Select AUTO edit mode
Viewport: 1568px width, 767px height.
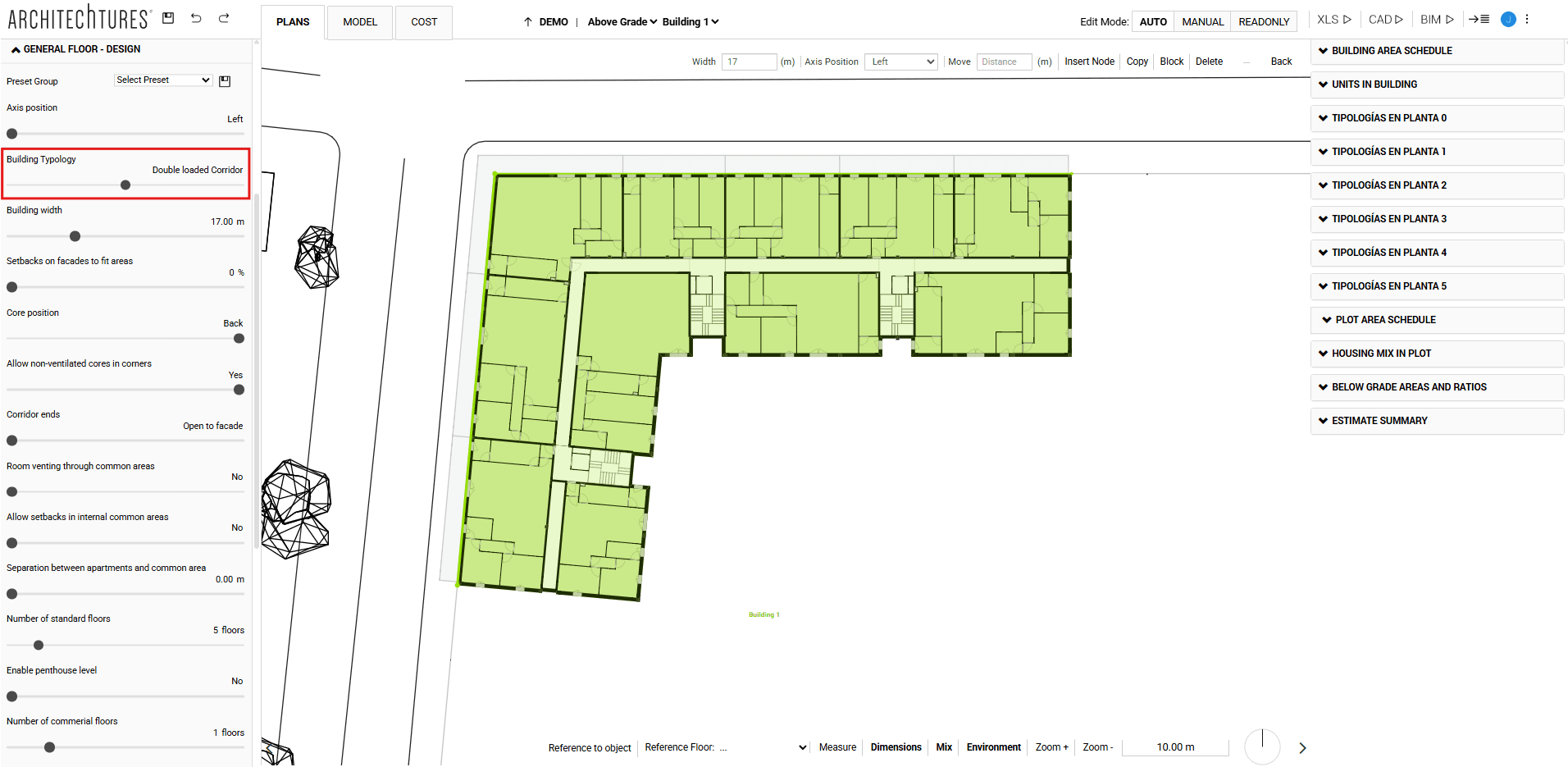point(1152,22)
